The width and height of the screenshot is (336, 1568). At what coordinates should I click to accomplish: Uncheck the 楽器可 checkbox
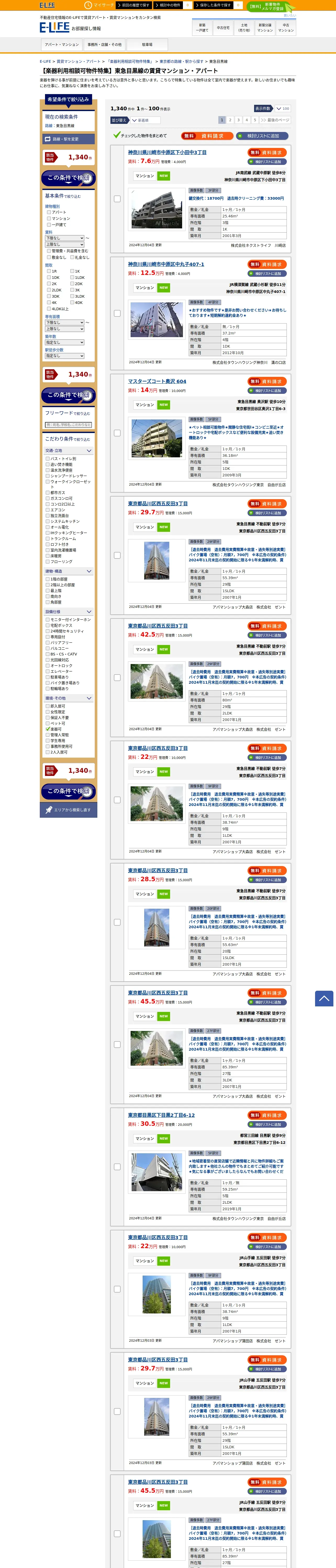point(48,729)
